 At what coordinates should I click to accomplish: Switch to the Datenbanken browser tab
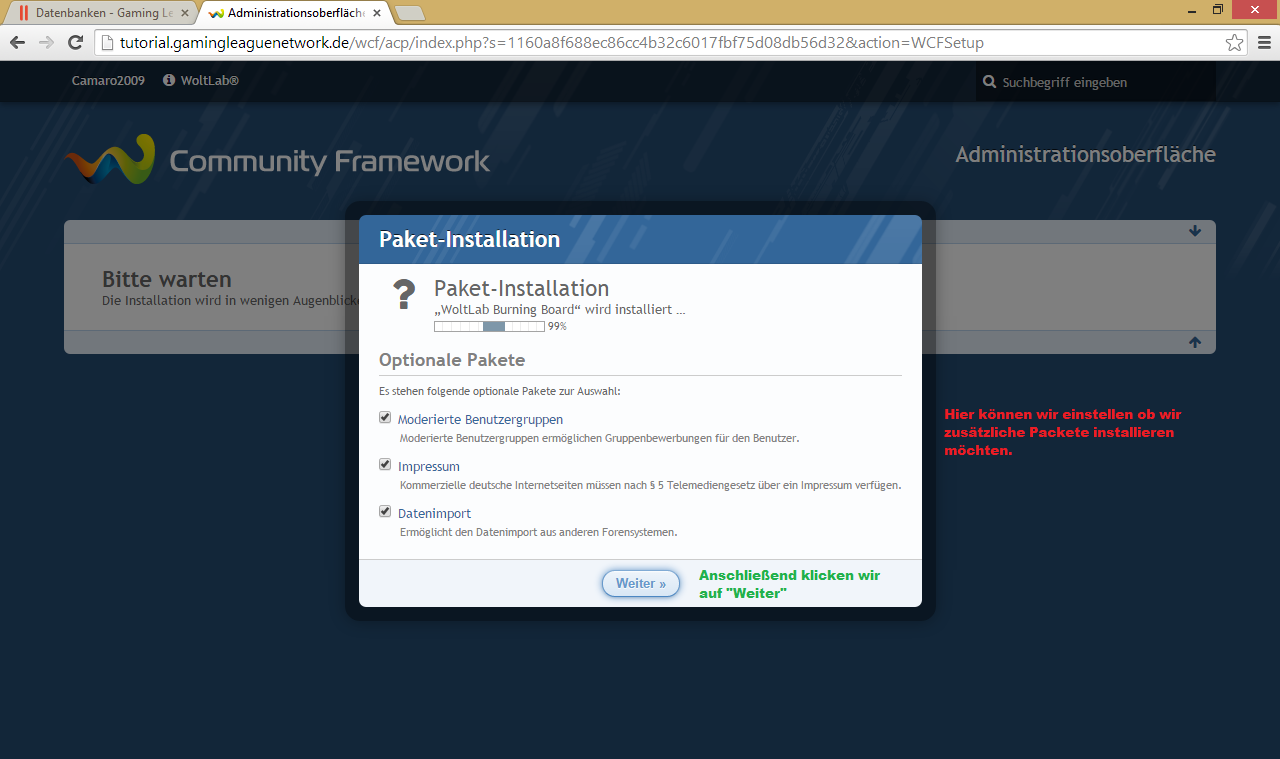coord(100,13)
